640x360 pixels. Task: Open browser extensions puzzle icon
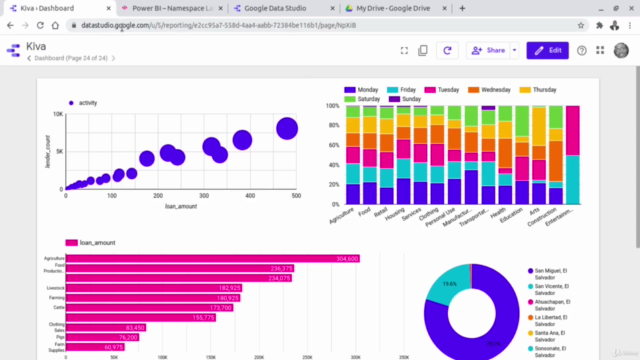coord(599,25)
